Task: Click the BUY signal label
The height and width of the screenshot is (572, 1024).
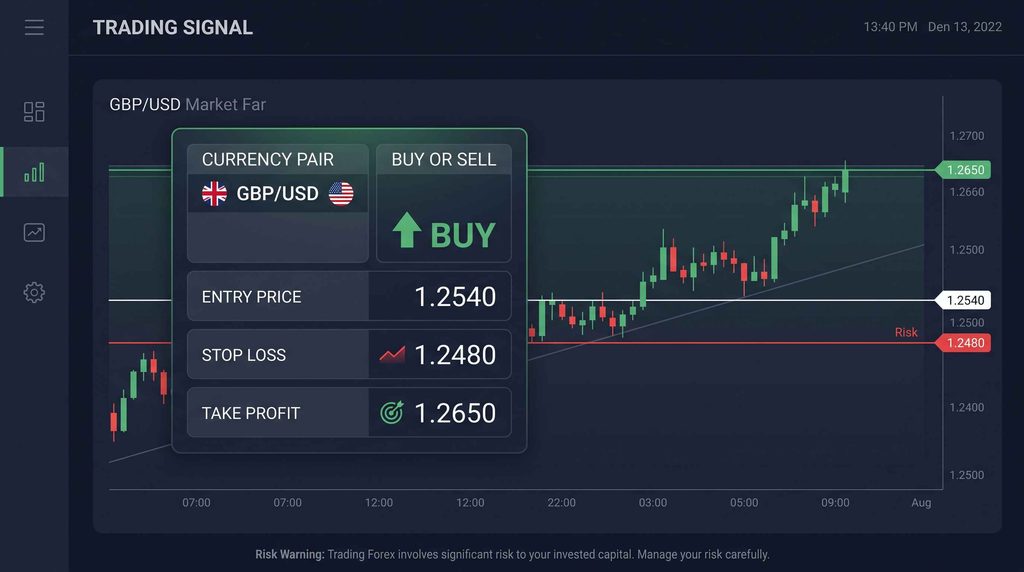Action: click(463, 235)
